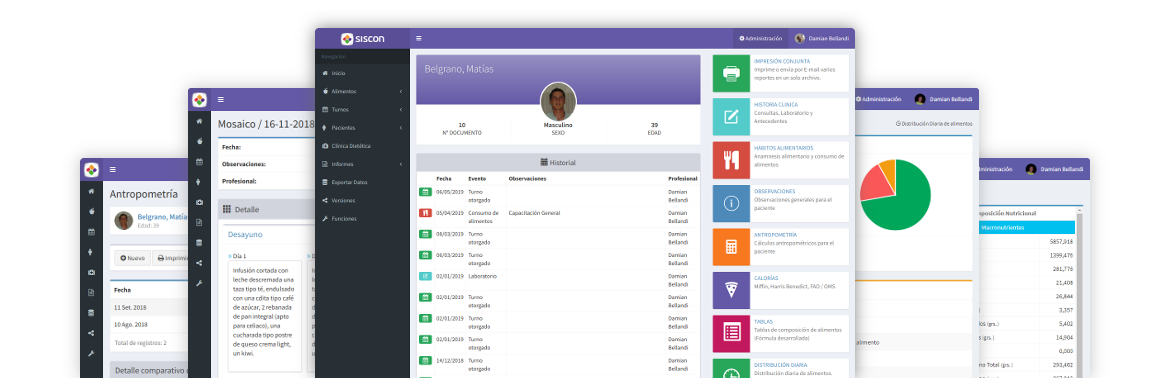This screenshot has width=1170, height=378.
Task: Open the Damian Bellandi user menu
Action: click(x=822, y=38)
